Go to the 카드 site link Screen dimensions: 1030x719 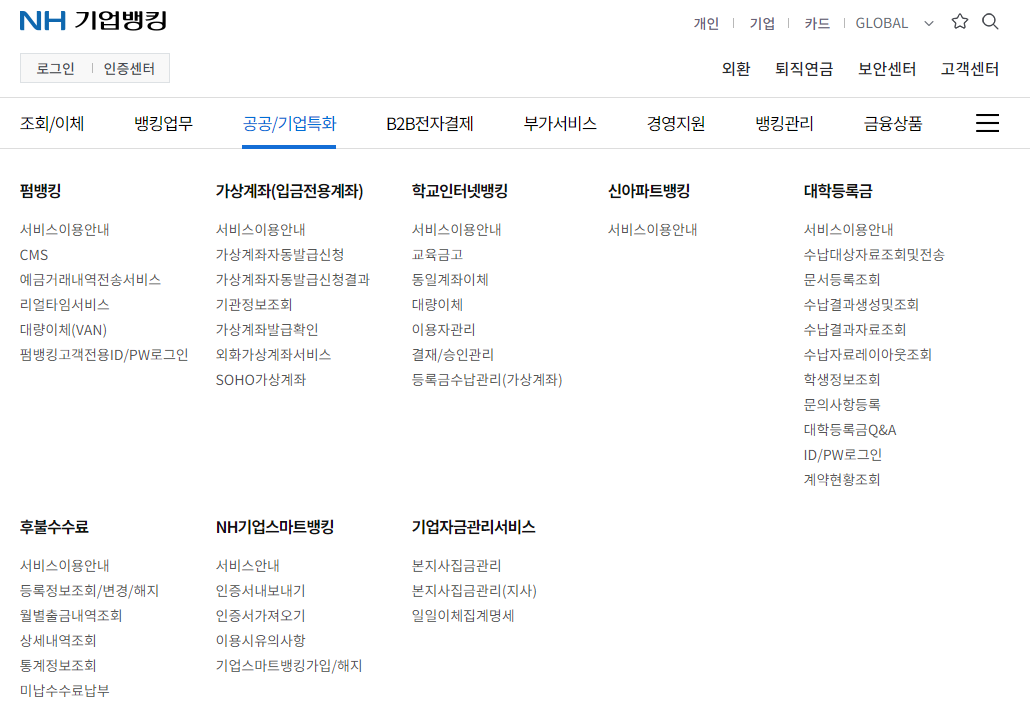[817, 24]
